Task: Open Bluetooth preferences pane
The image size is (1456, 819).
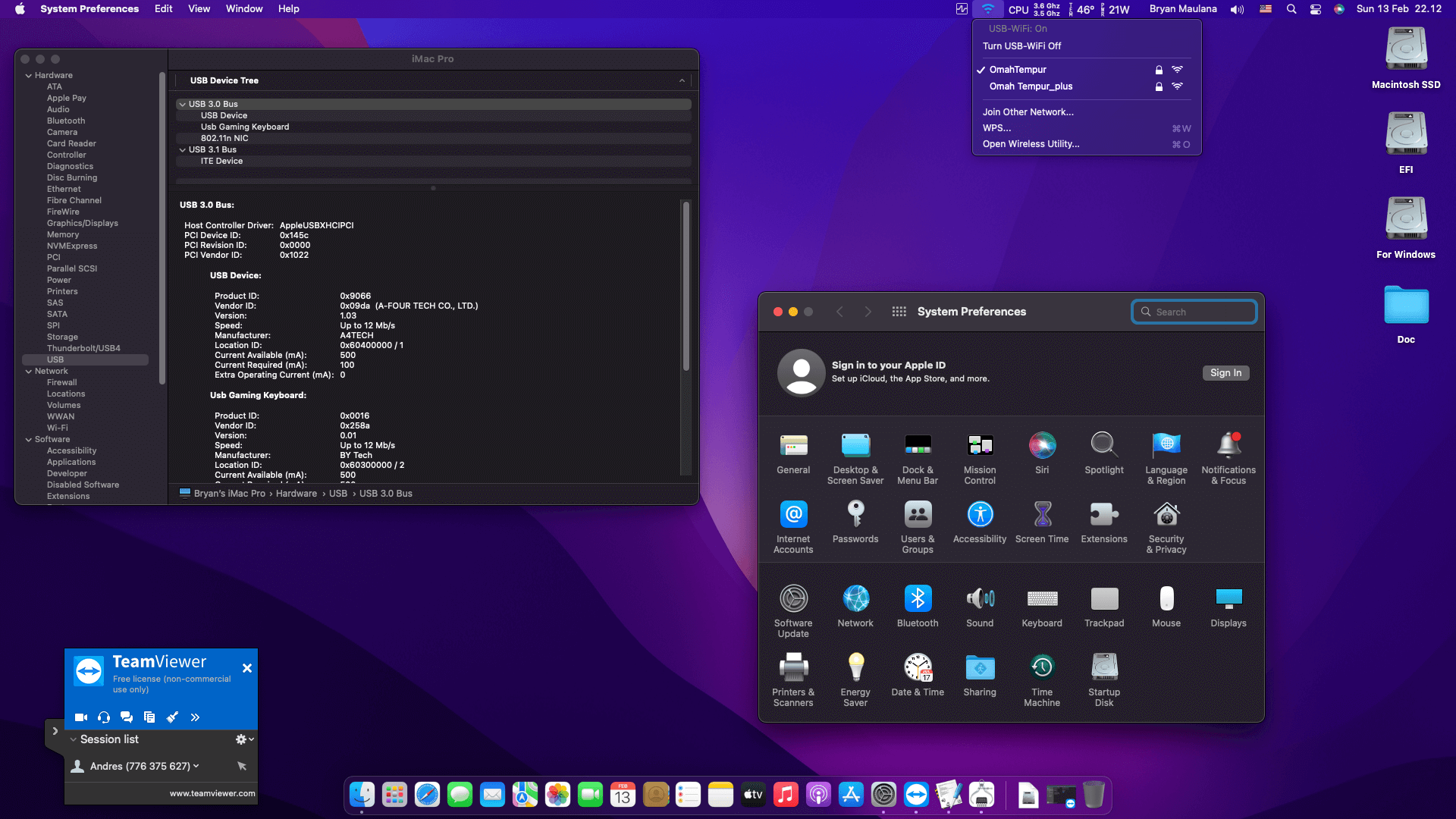Action: (918, 607)
